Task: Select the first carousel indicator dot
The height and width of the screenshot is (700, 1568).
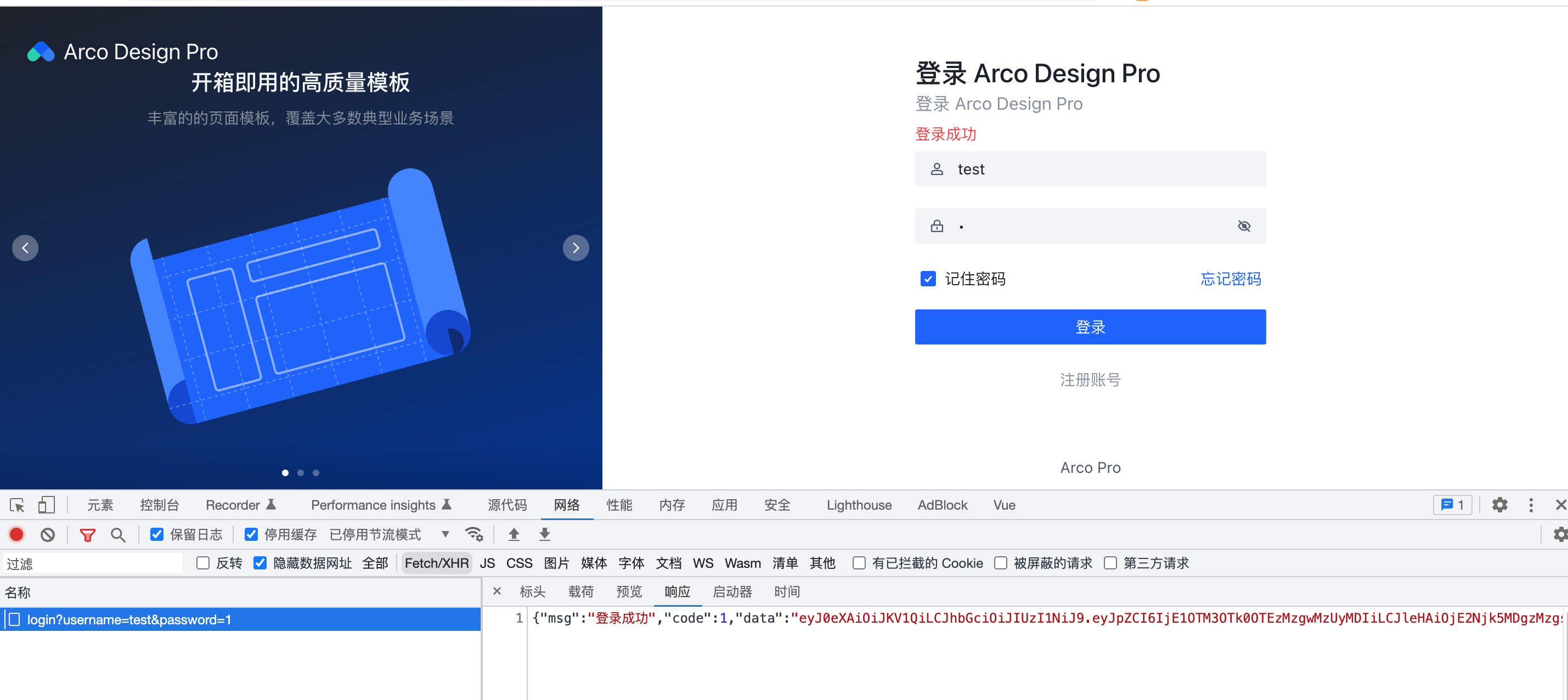Action: coord(285,473)
